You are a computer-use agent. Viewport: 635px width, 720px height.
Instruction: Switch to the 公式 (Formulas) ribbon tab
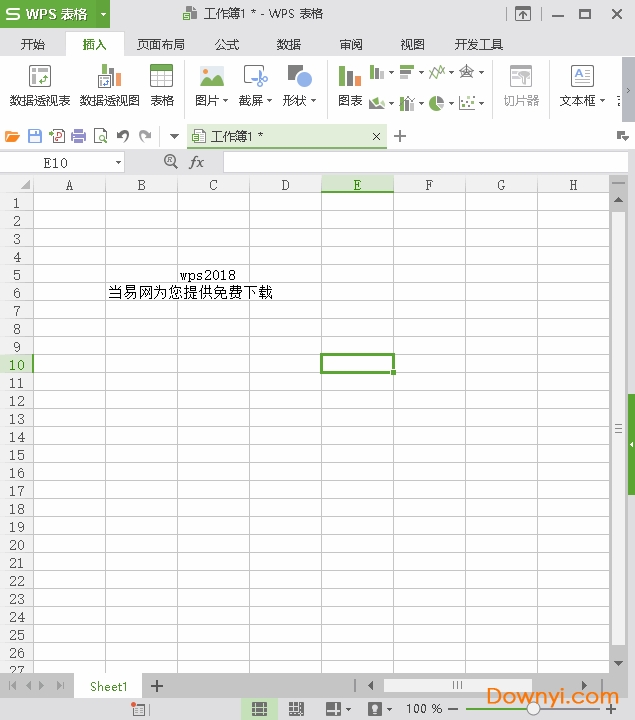point(227,44)
